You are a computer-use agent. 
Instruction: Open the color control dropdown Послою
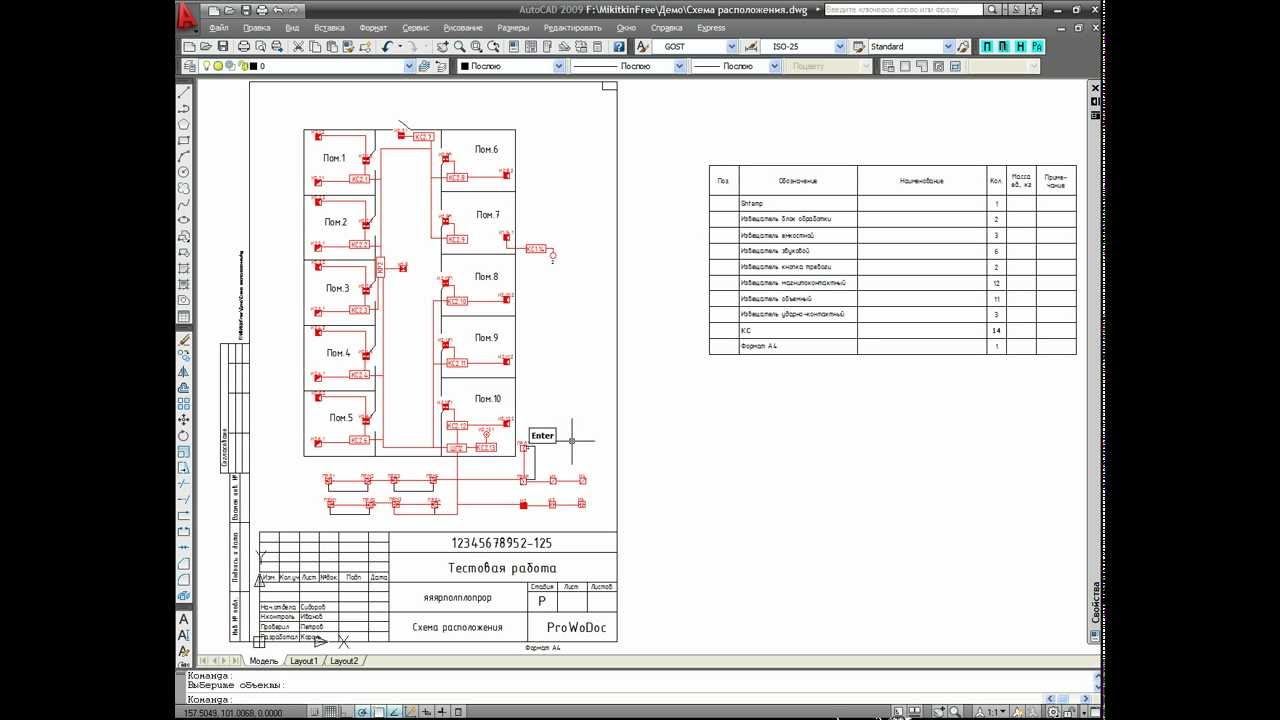pyautogui.click(x=559, y=66)
